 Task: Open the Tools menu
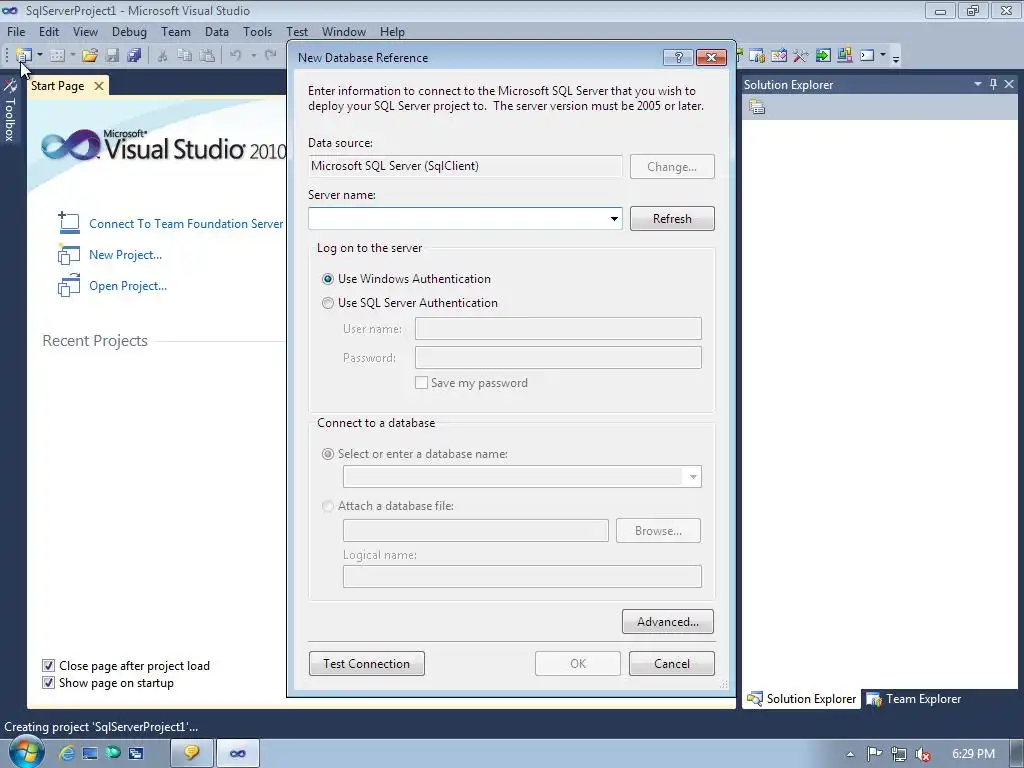coord(257,31)
